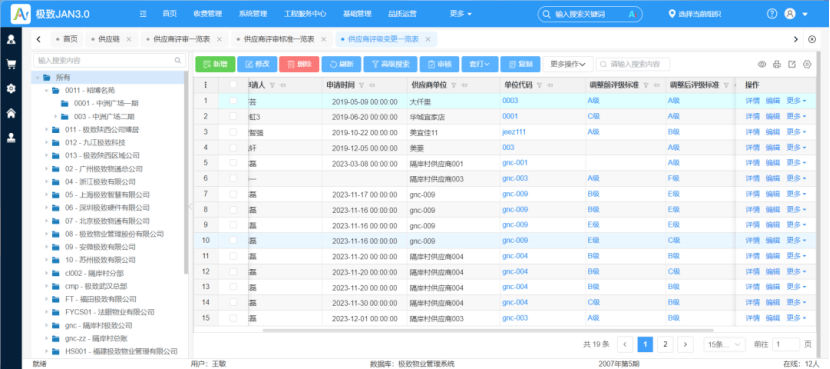This screenshot has height=369, width=830.
Task: Tick the checkbox in row 3
Action: [x=233, y=132]
